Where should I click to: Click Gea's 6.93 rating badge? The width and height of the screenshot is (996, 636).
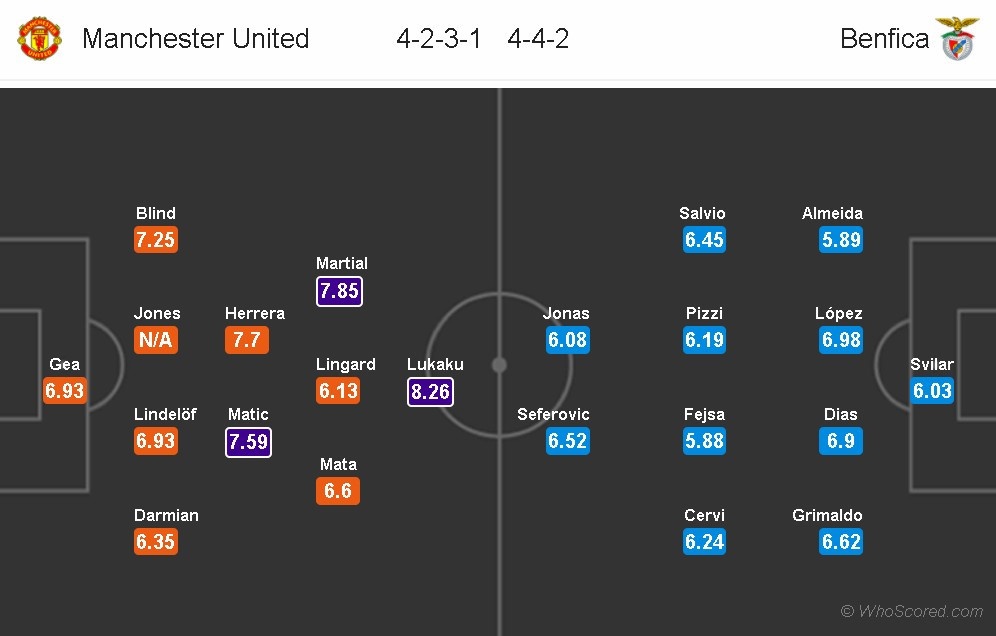pyautogui.click(x=65, y=391)
